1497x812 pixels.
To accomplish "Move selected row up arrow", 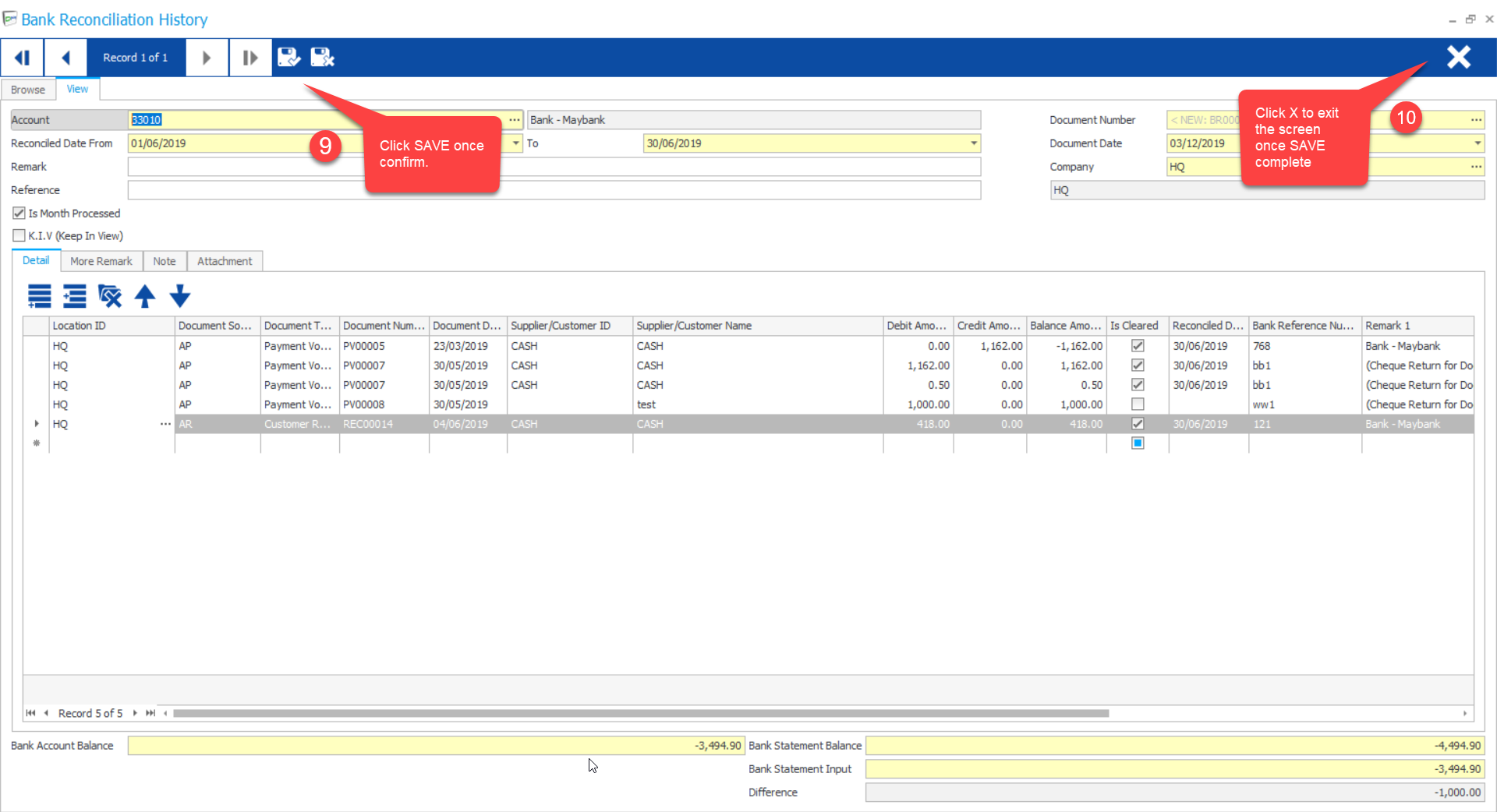I will 145,296.
